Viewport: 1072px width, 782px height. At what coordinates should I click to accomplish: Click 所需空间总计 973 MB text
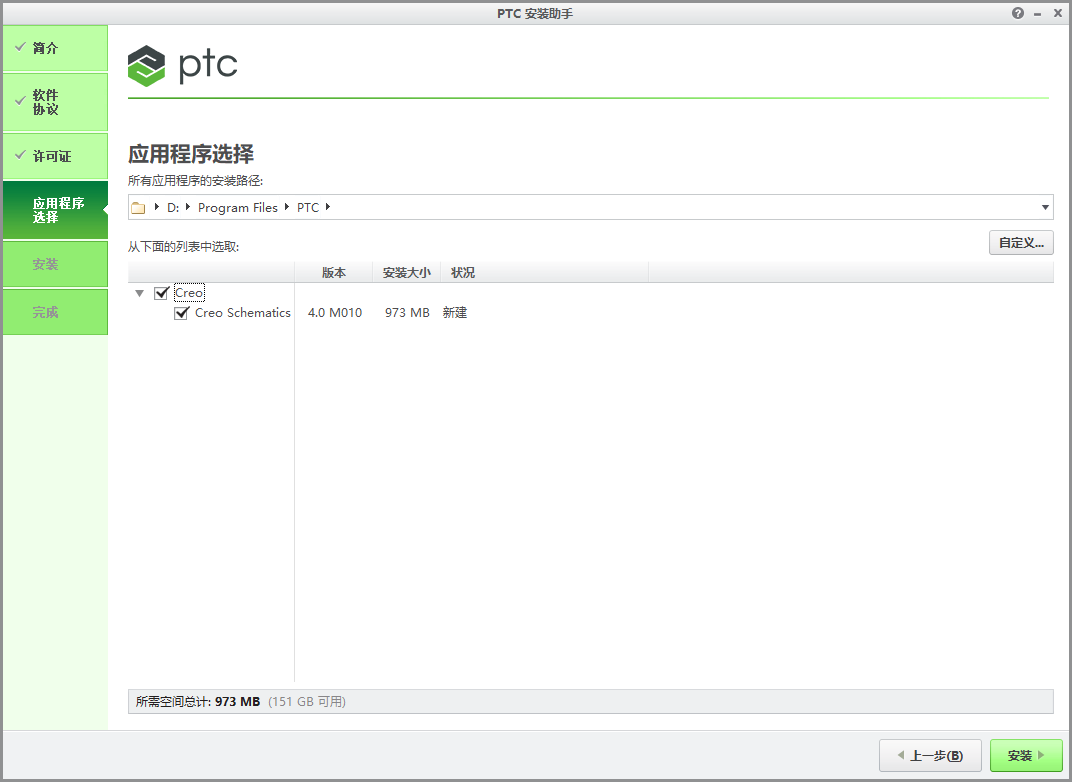[198, 701]
